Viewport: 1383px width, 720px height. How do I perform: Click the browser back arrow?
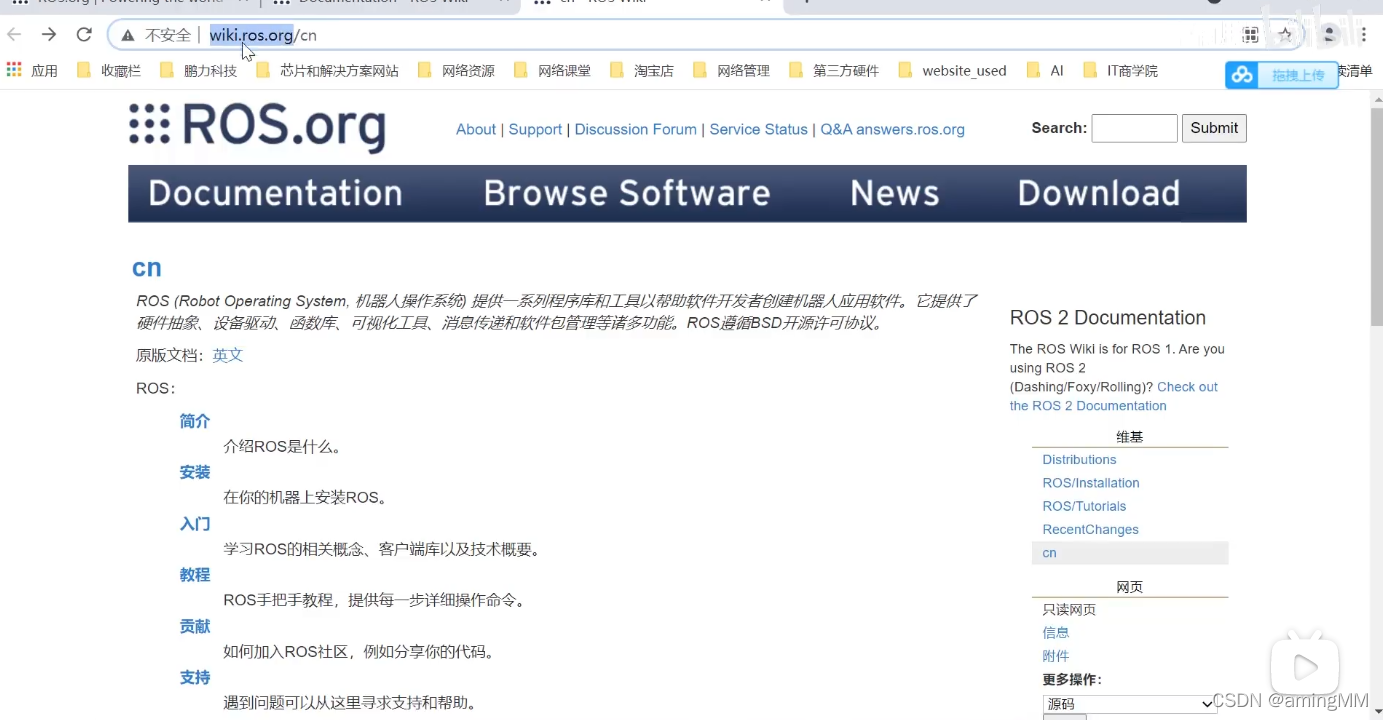14,35
